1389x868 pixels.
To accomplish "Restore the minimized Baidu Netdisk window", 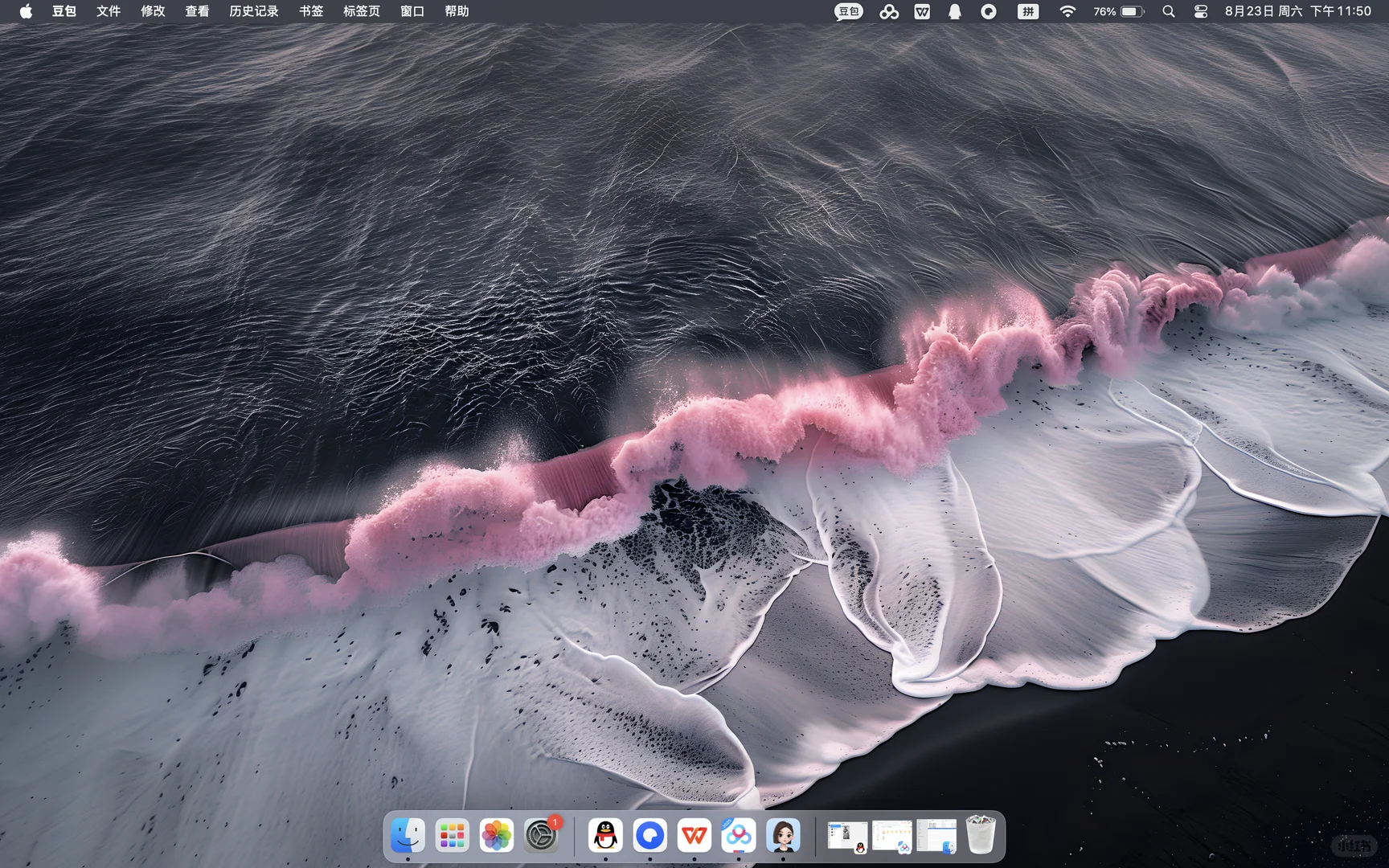I will (892, 837).
